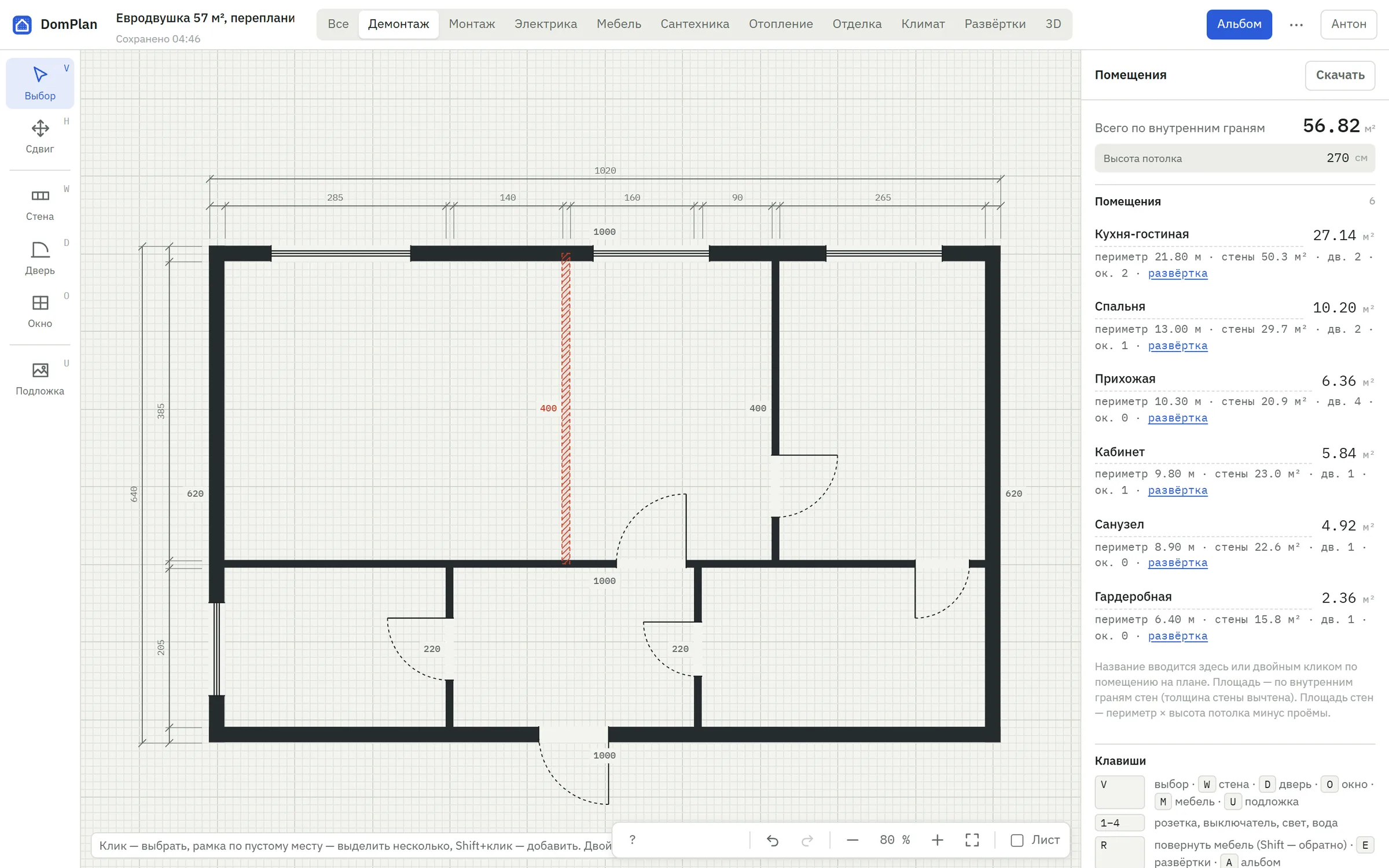Screen dimensions: 1389x868
Task: Click the 80 % zoom value
Action: (895, 840)
